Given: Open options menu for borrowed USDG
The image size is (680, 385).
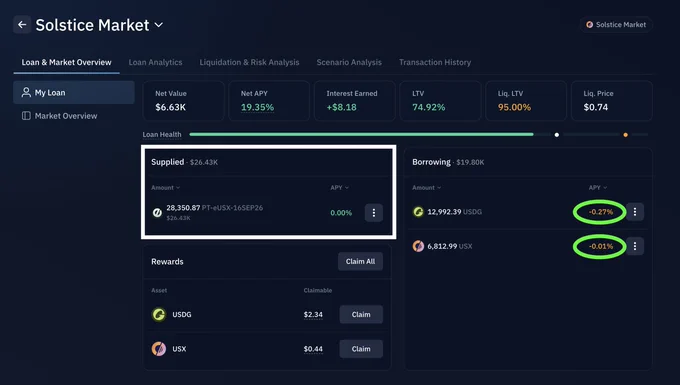Looking at the screenshot, I should (x=635, y=212).
